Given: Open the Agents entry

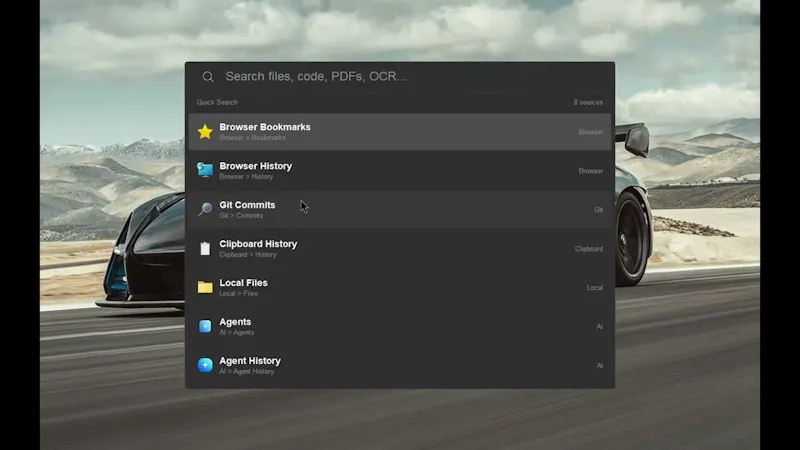Looking at the screenshot, I should 399,326.
